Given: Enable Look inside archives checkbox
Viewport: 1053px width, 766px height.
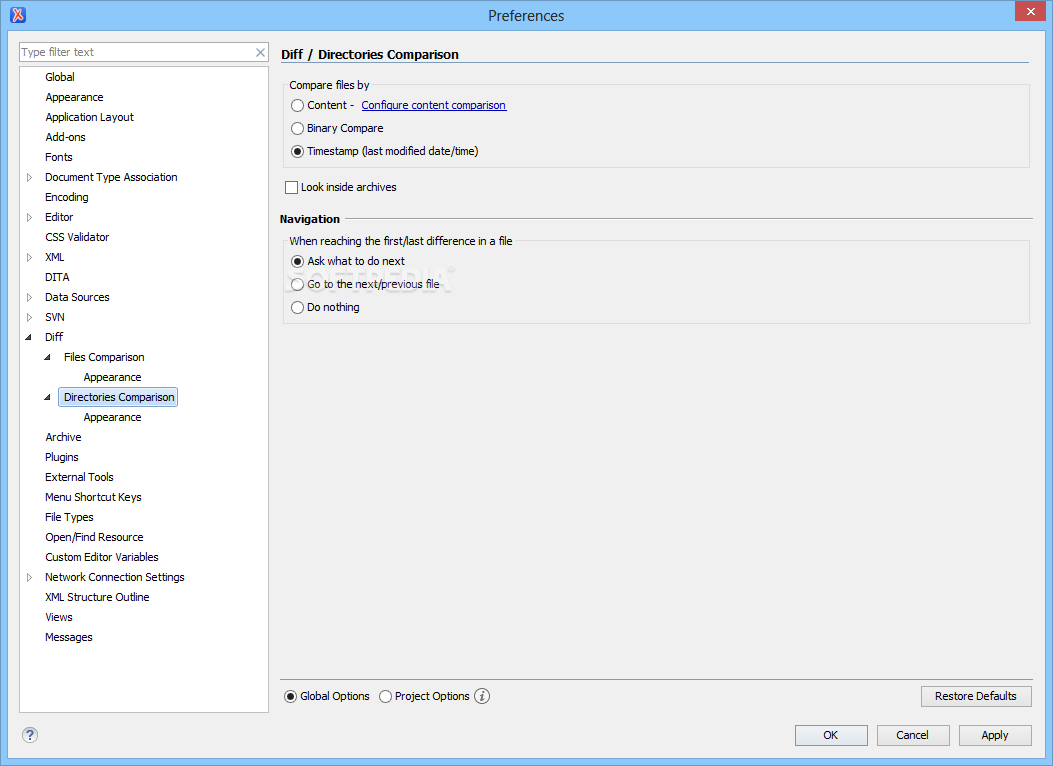Looking at the screenshot, I should [292, 187].
